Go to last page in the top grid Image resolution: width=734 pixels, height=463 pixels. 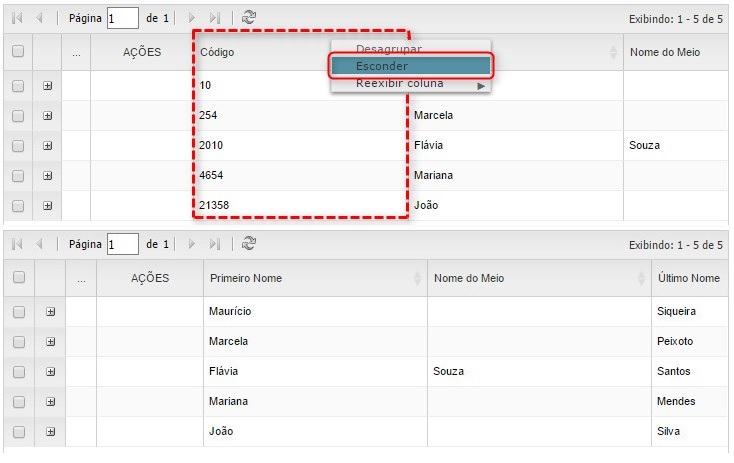[214, 18]
